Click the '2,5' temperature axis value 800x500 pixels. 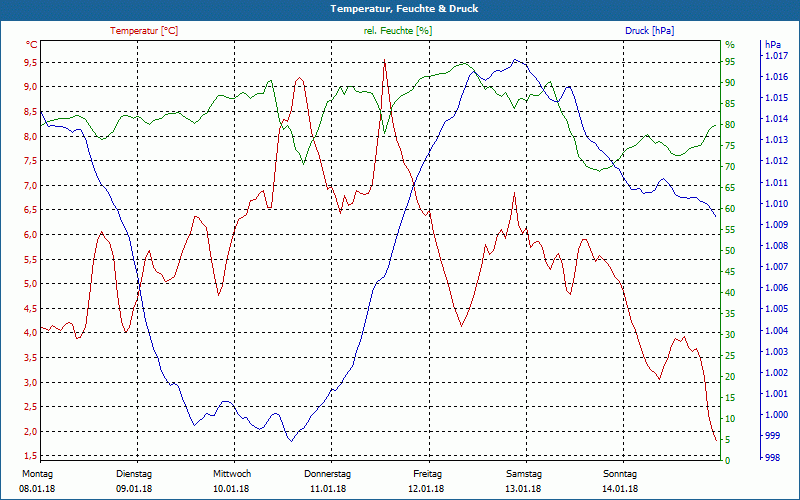click(x=31, y=407)
